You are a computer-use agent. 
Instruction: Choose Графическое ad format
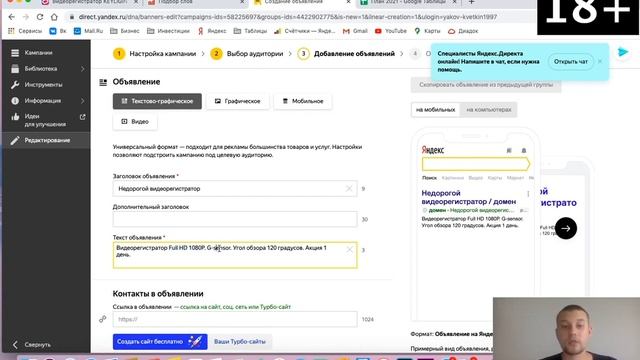click(238, 101)
